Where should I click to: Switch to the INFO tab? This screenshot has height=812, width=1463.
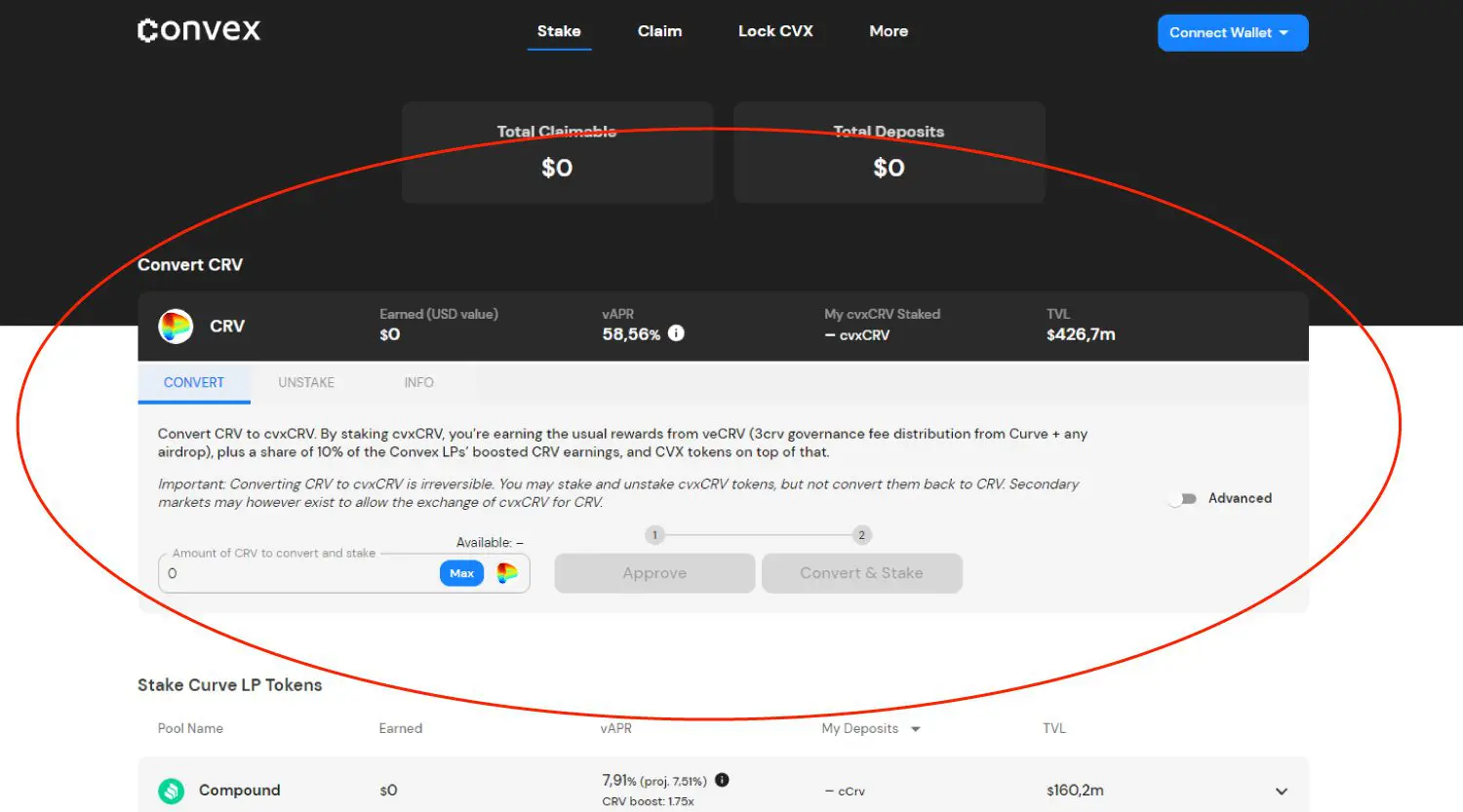point(419,383)
